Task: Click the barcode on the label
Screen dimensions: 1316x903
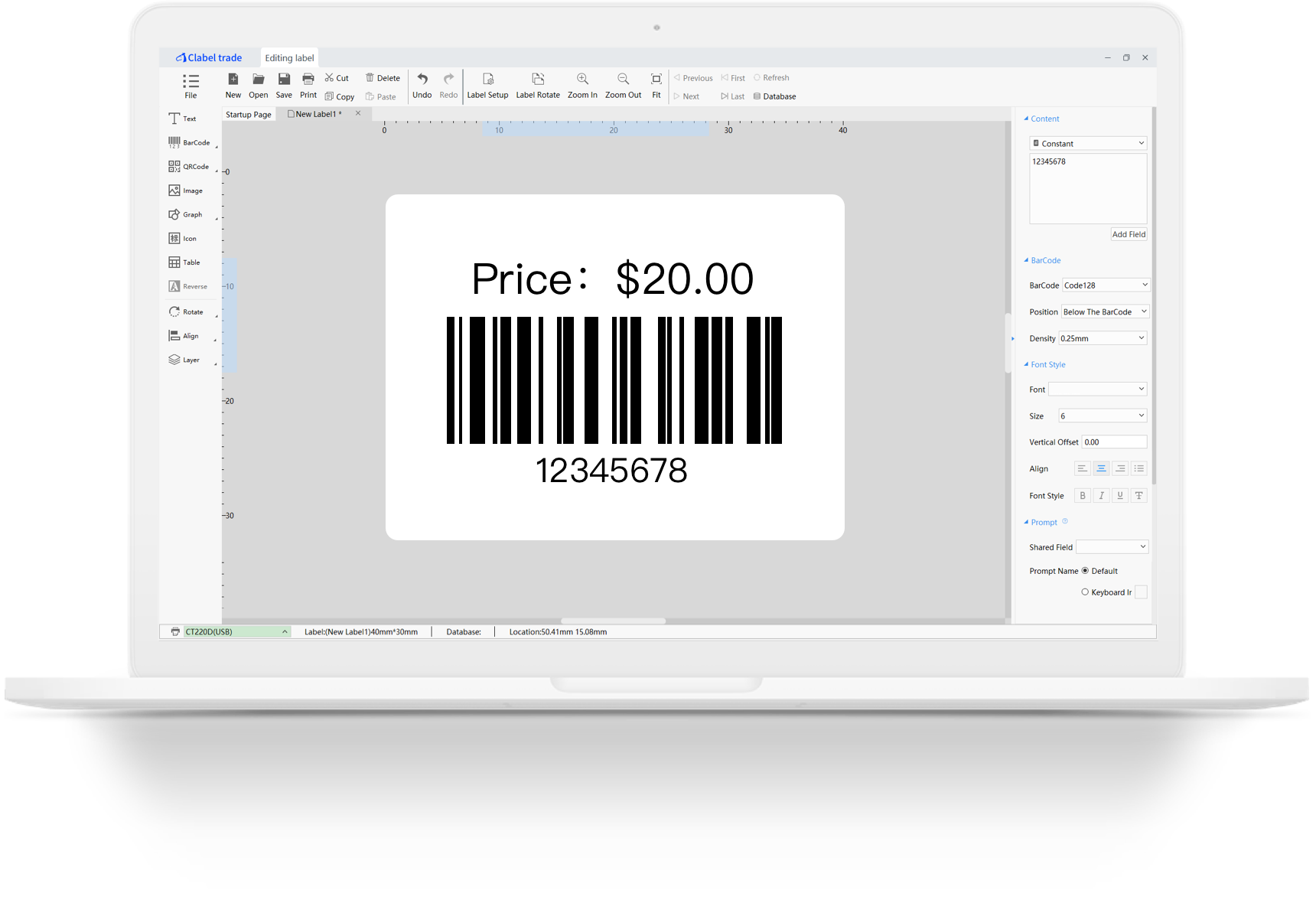Action: pos(614,380)
